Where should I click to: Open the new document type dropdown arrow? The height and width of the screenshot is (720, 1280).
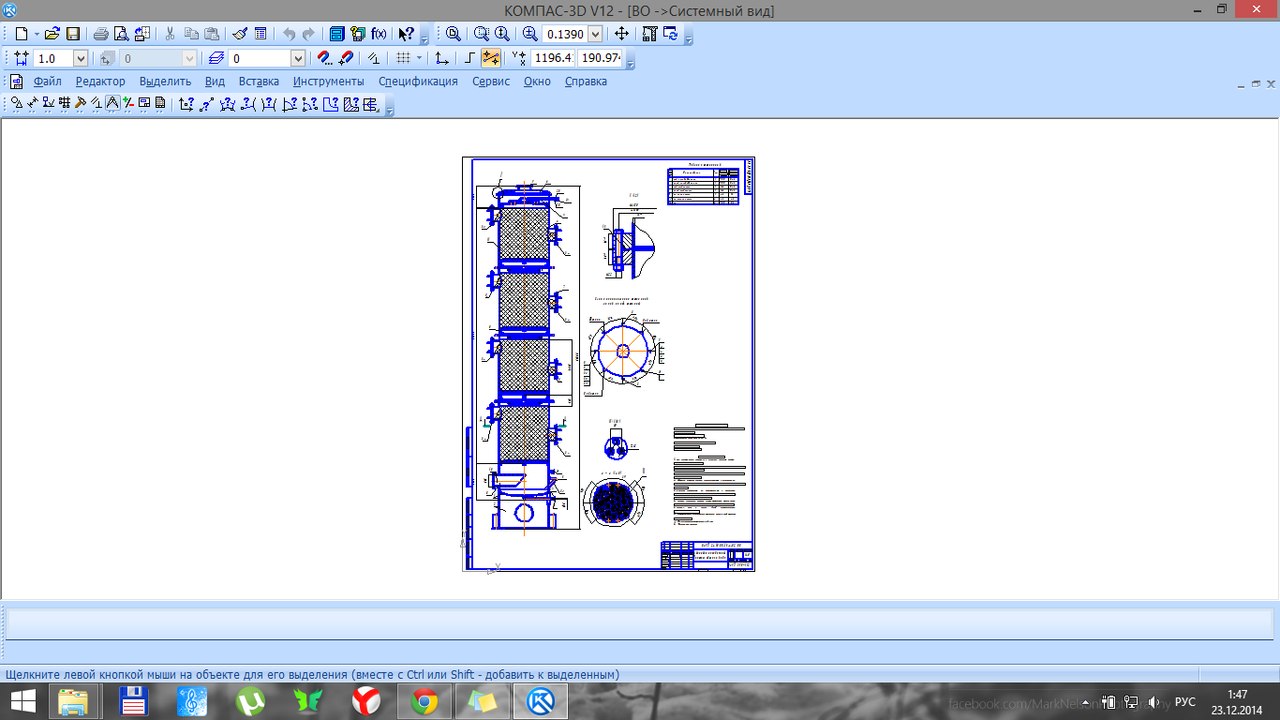click(37, 33)
